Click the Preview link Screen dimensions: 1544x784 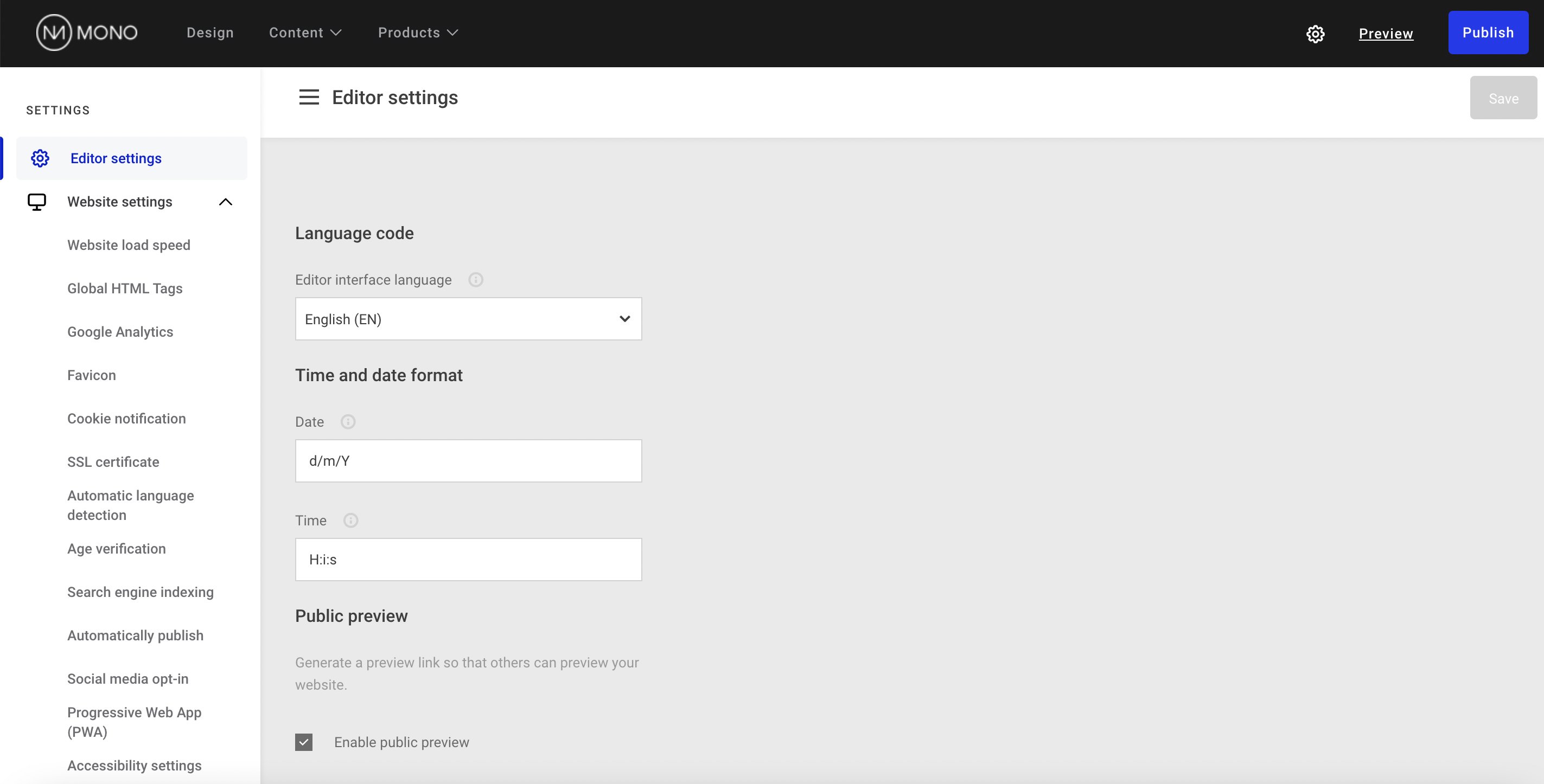[x=1386, y=34]
